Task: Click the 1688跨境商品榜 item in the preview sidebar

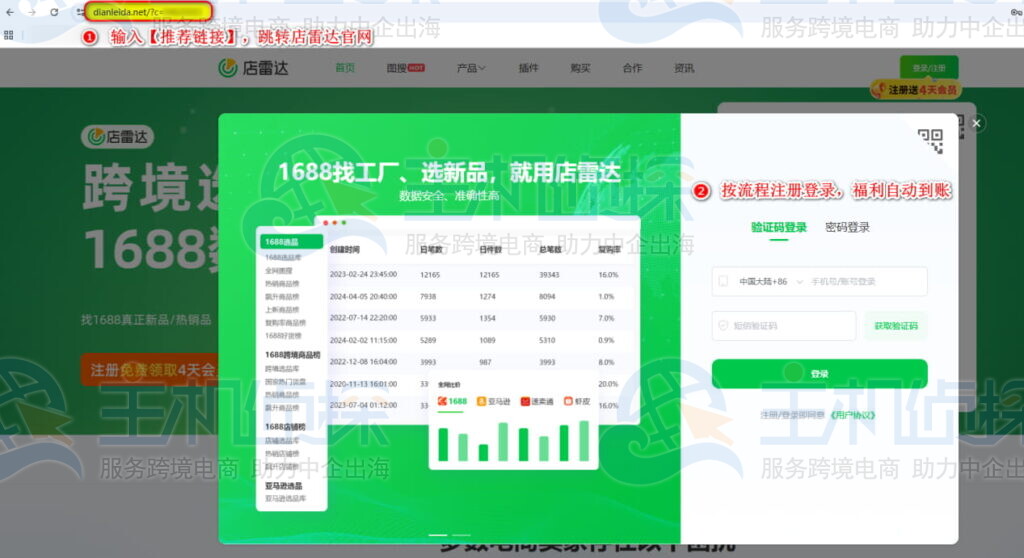Action: 292,355
